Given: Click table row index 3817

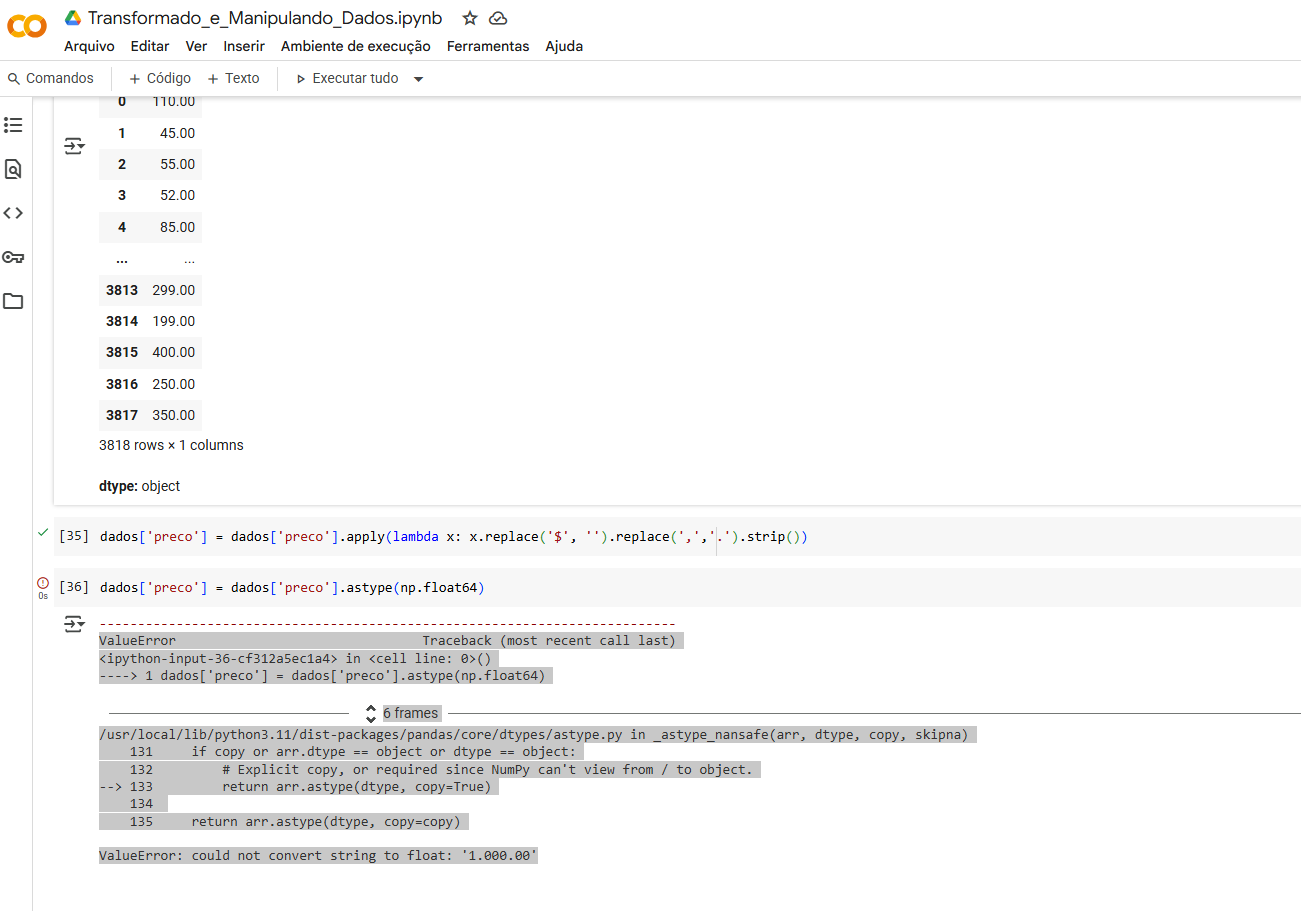Looking at the screenshot, I should pyautogui.click(x=122, y=415).
